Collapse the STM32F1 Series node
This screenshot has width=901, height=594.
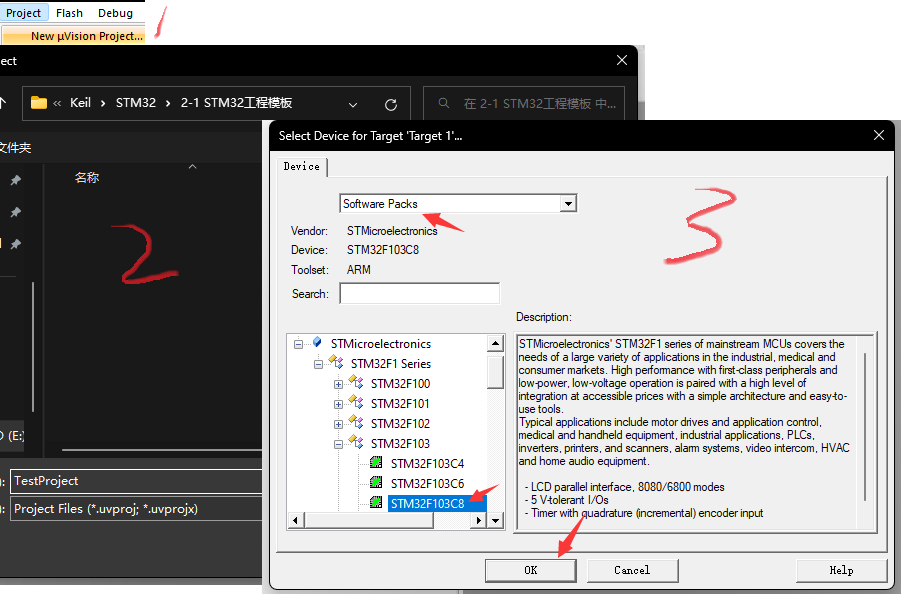318,364
